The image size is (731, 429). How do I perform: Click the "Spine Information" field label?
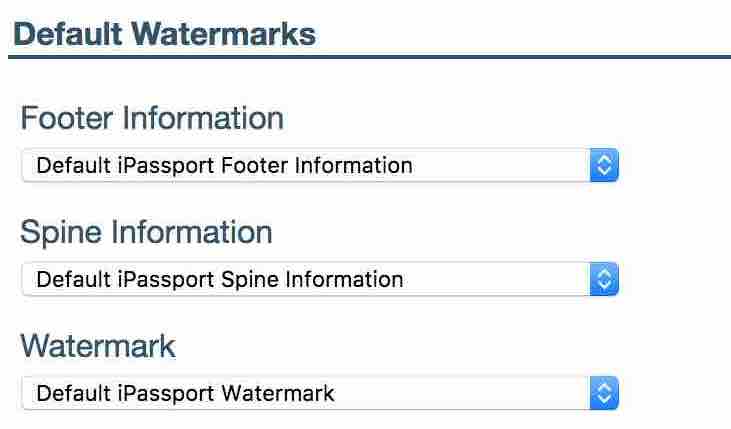(146, 232)
